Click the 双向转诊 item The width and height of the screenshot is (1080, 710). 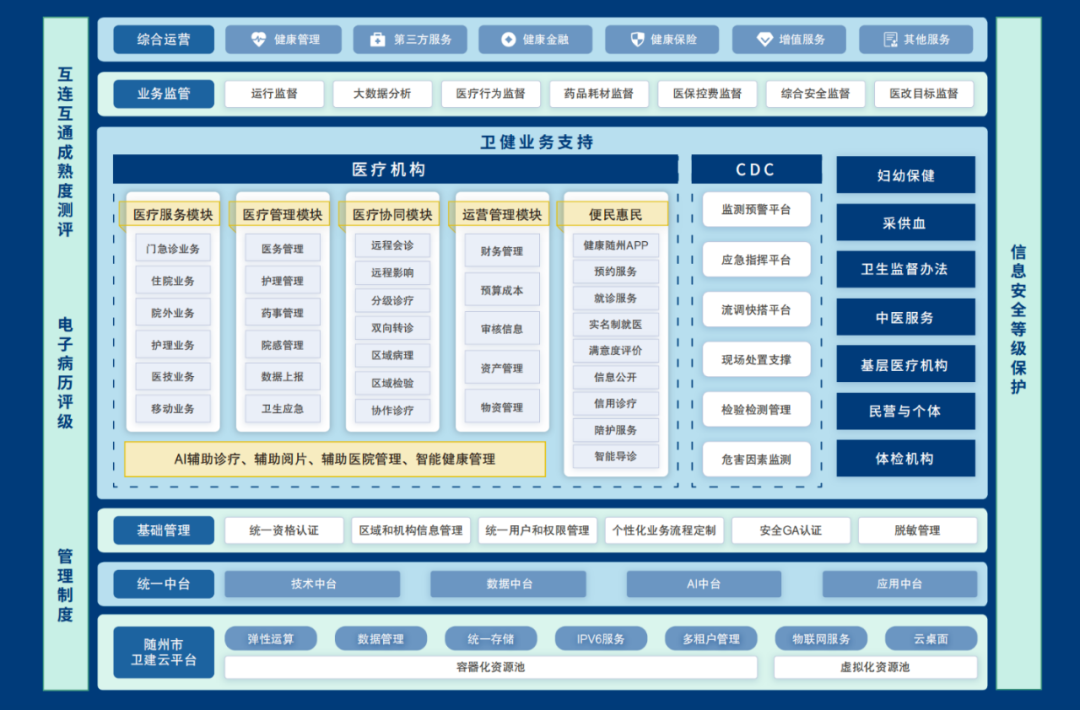click(393, 328)
